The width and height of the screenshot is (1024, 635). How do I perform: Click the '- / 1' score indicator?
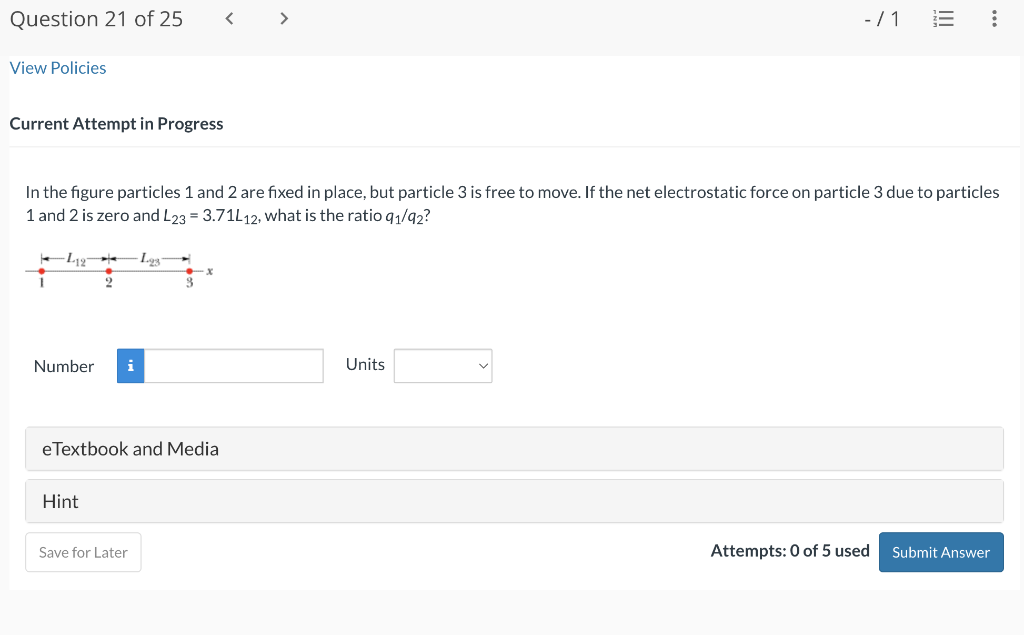(881, 18)
